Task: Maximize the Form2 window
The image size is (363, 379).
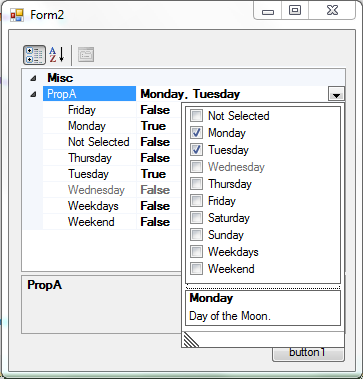Action: [295, 10]
